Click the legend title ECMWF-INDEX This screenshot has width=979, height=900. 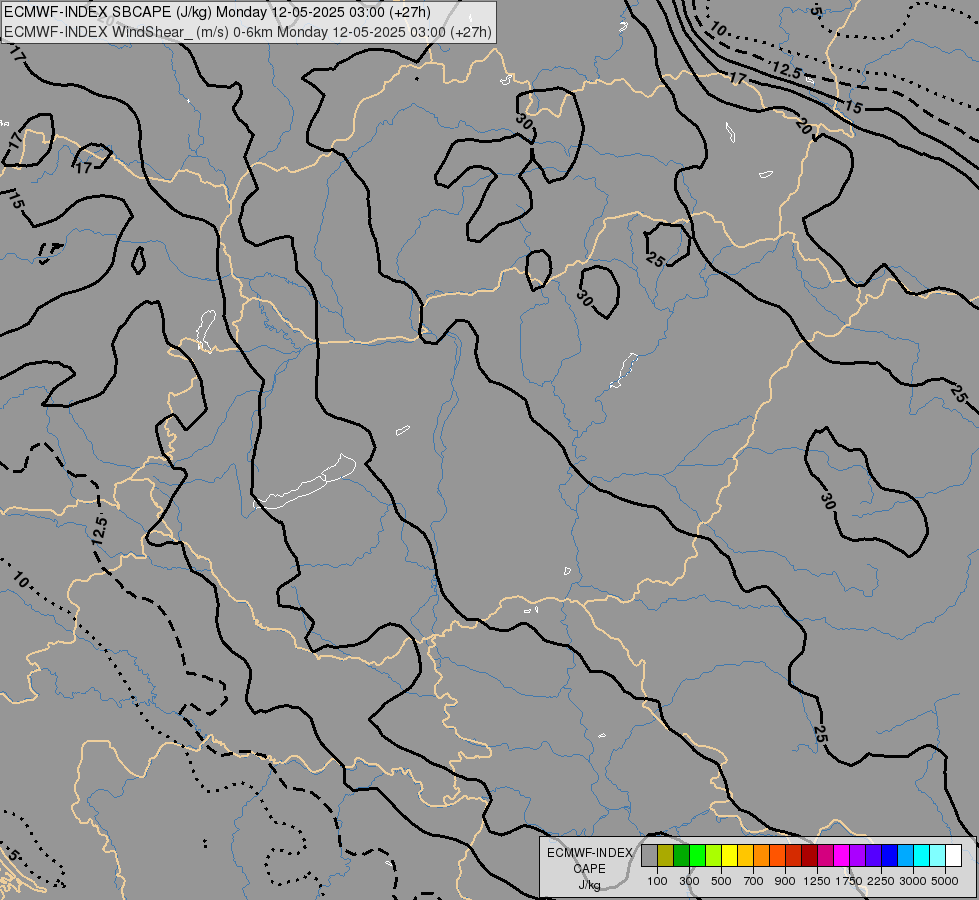pyautogui.click(x=589, y=853)
